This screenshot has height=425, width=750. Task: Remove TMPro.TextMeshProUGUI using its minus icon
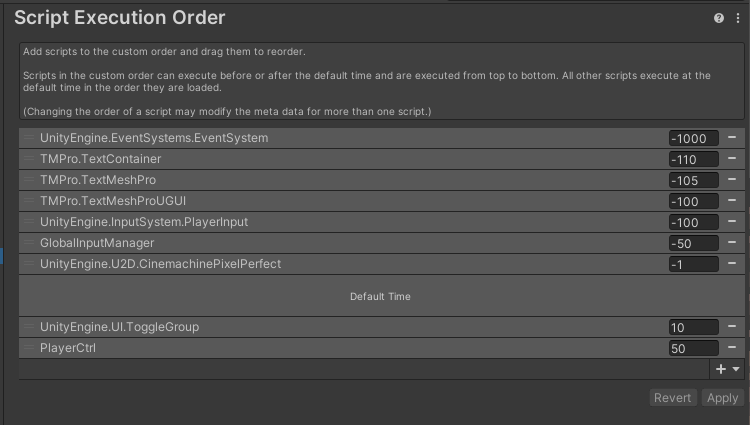tap(732, 201)
